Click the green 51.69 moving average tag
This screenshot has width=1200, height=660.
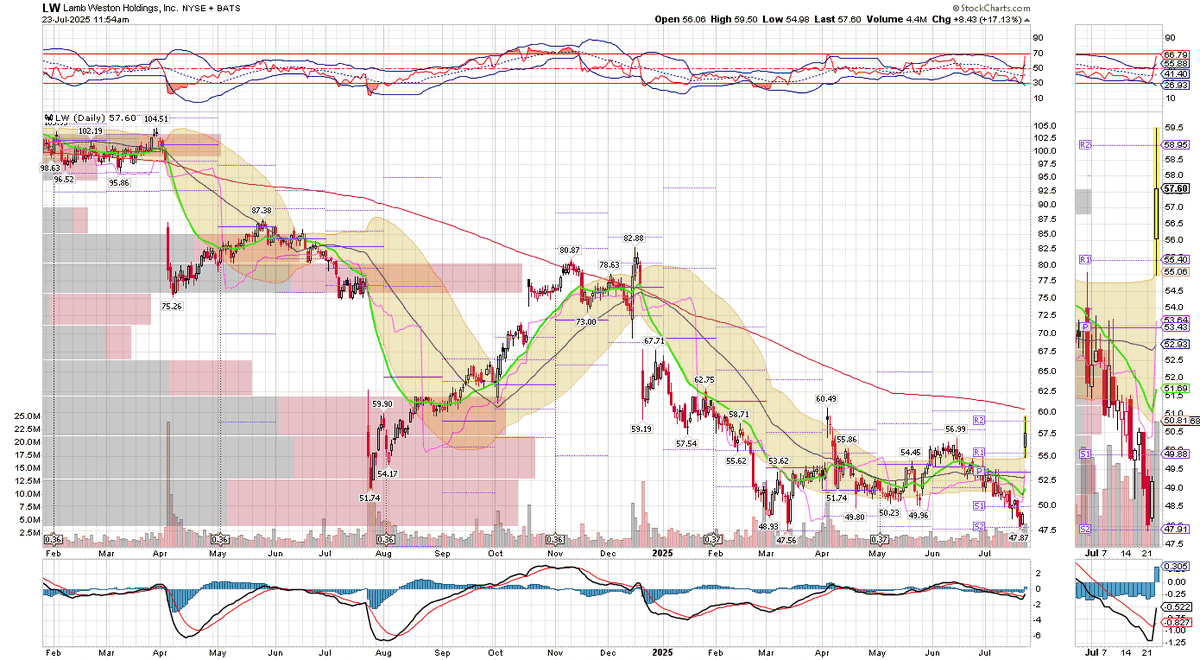click(x=1176, y=386)
